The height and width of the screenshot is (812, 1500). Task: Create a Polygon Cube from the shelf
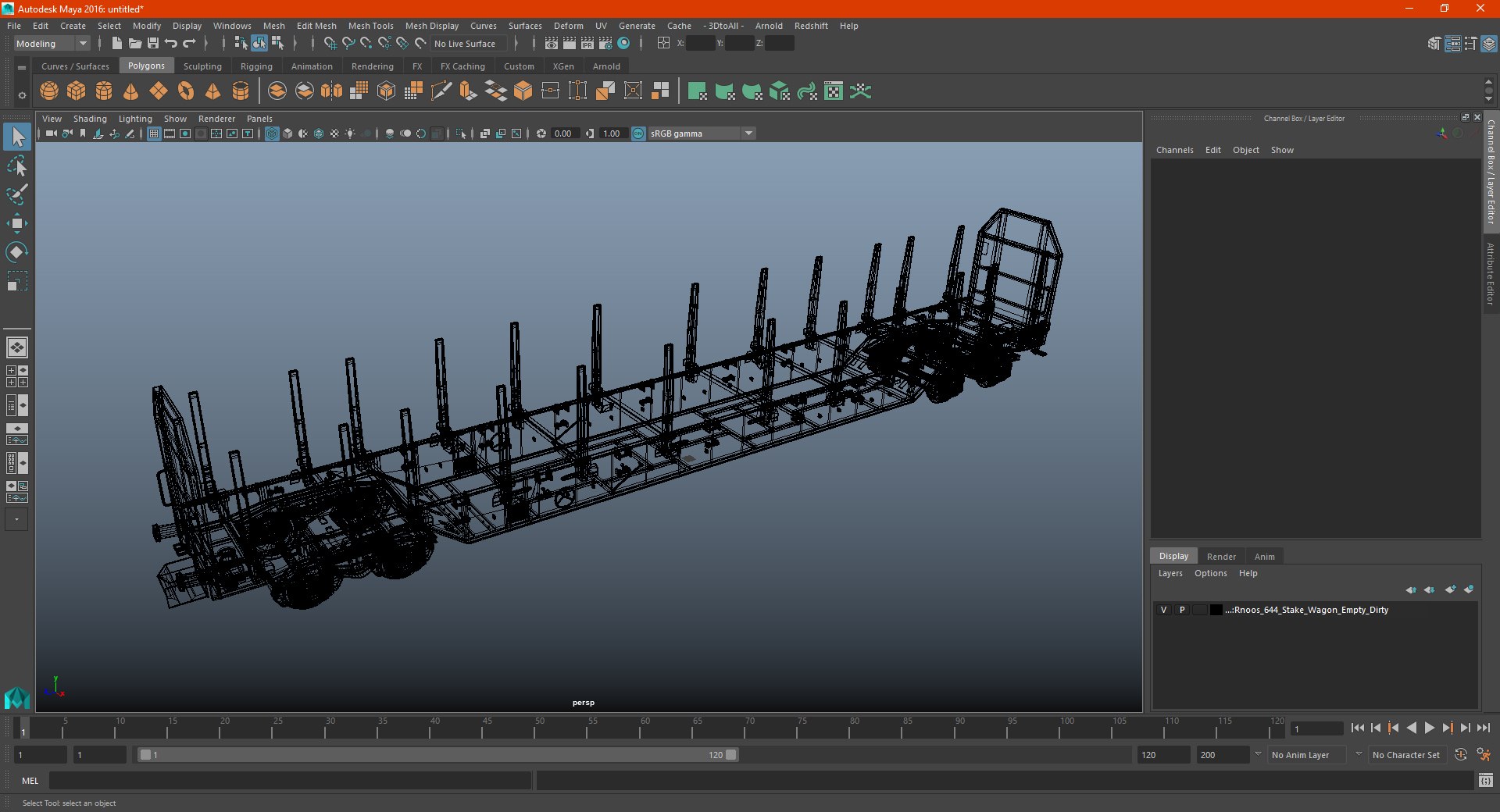(x=77, y=91)
